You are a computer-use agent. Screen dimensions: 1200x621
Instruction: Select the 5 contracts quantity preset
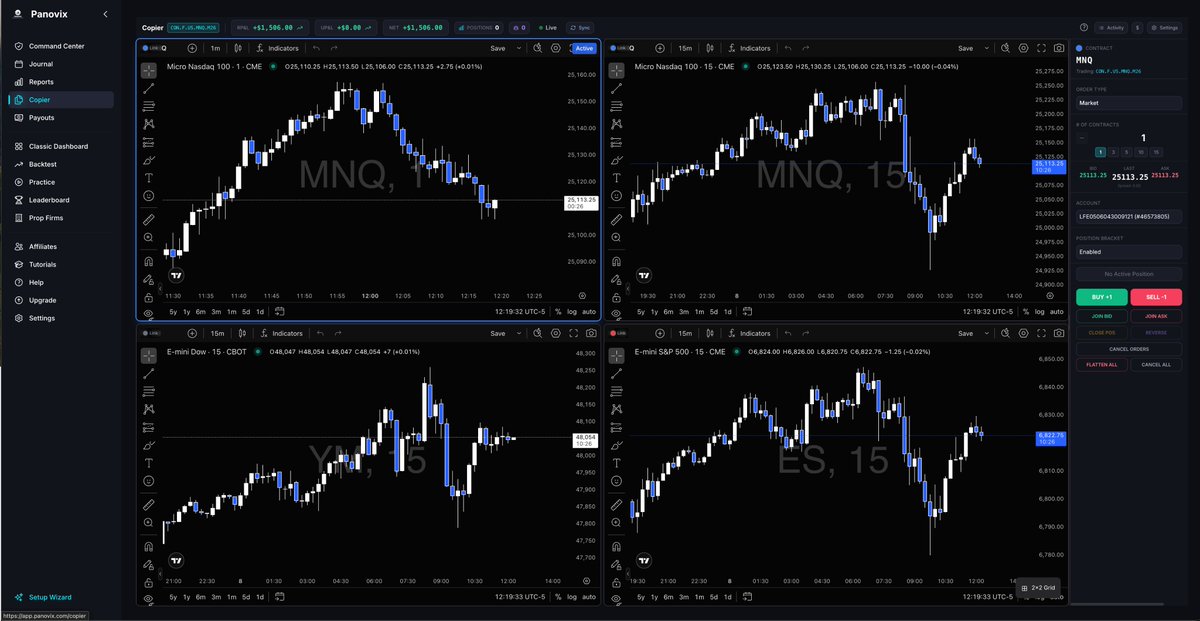pyautogui.click(x=1127, y=150)
